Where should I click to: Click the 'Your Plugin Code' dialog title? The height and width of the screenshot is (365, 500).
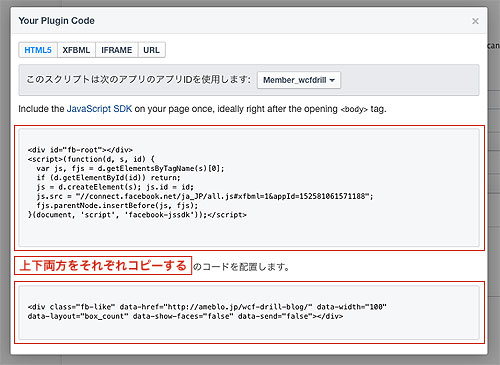(57, 21)
